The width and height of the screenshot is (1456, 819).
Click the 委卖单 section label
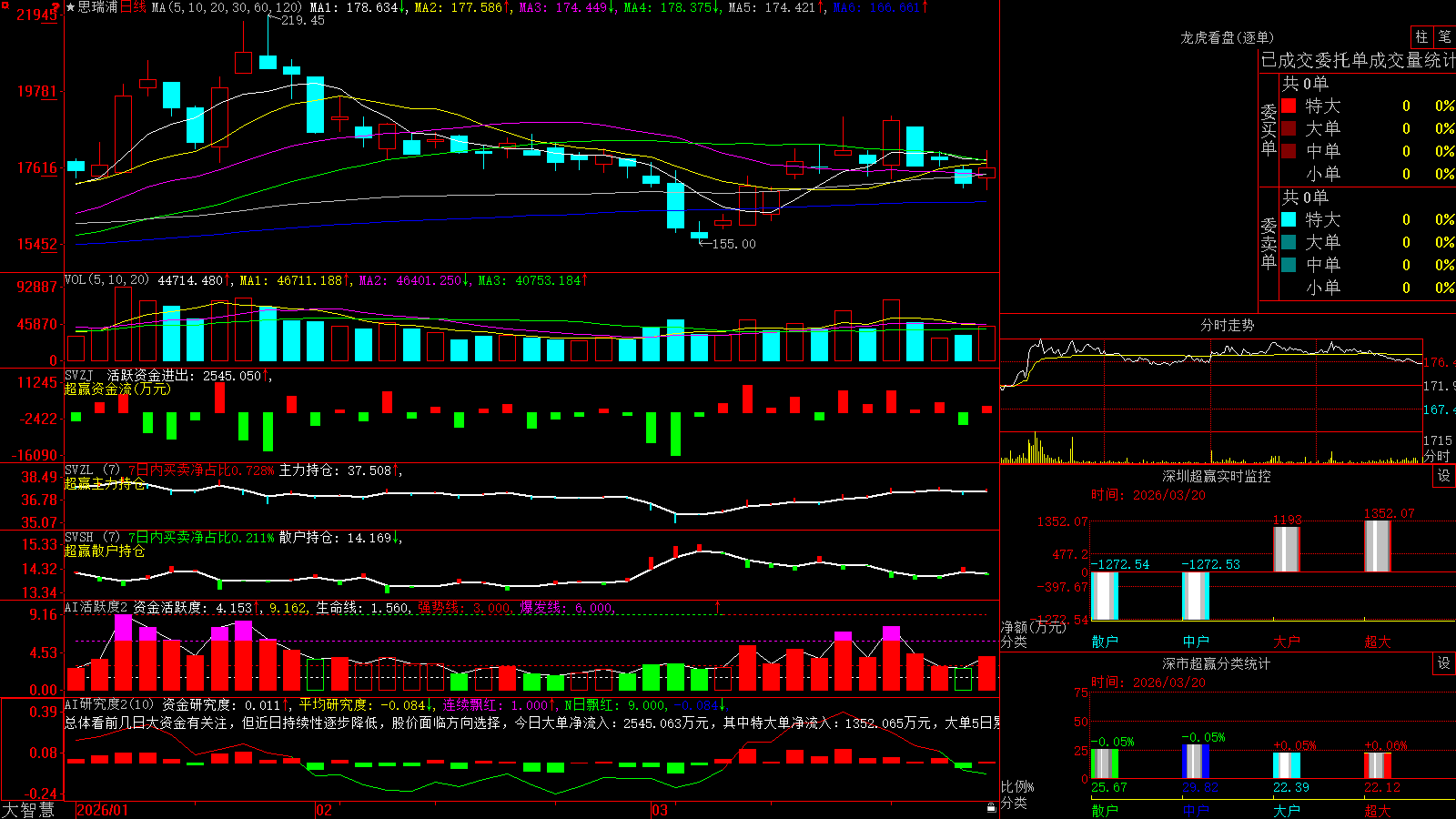[1269, 244]
